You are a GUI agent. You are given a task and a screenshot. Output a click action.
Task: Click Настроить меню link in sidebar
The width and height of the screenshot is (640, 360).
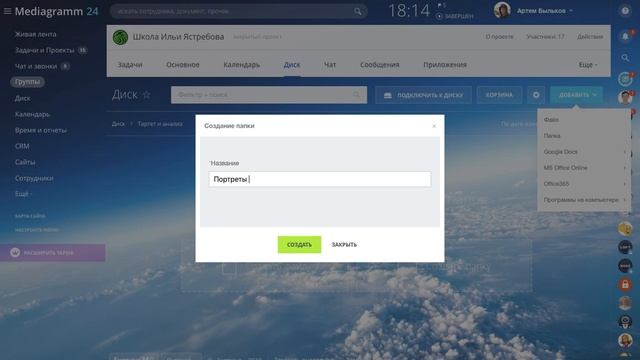coord(36,230)
